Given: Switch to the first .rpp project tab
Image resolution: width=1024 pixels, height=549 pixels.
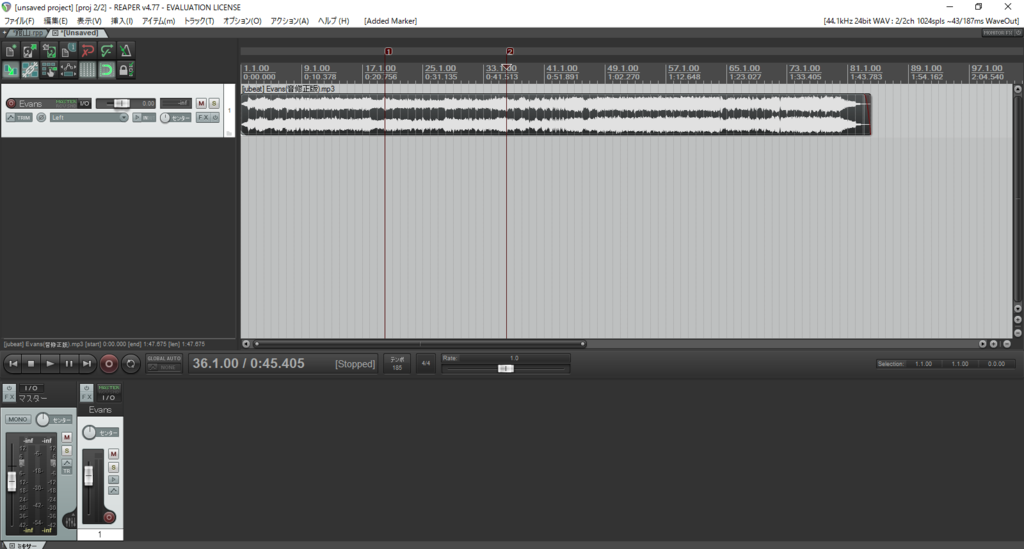Looking at the screenshot, I should pyautogui.click(x=27, y=33).
